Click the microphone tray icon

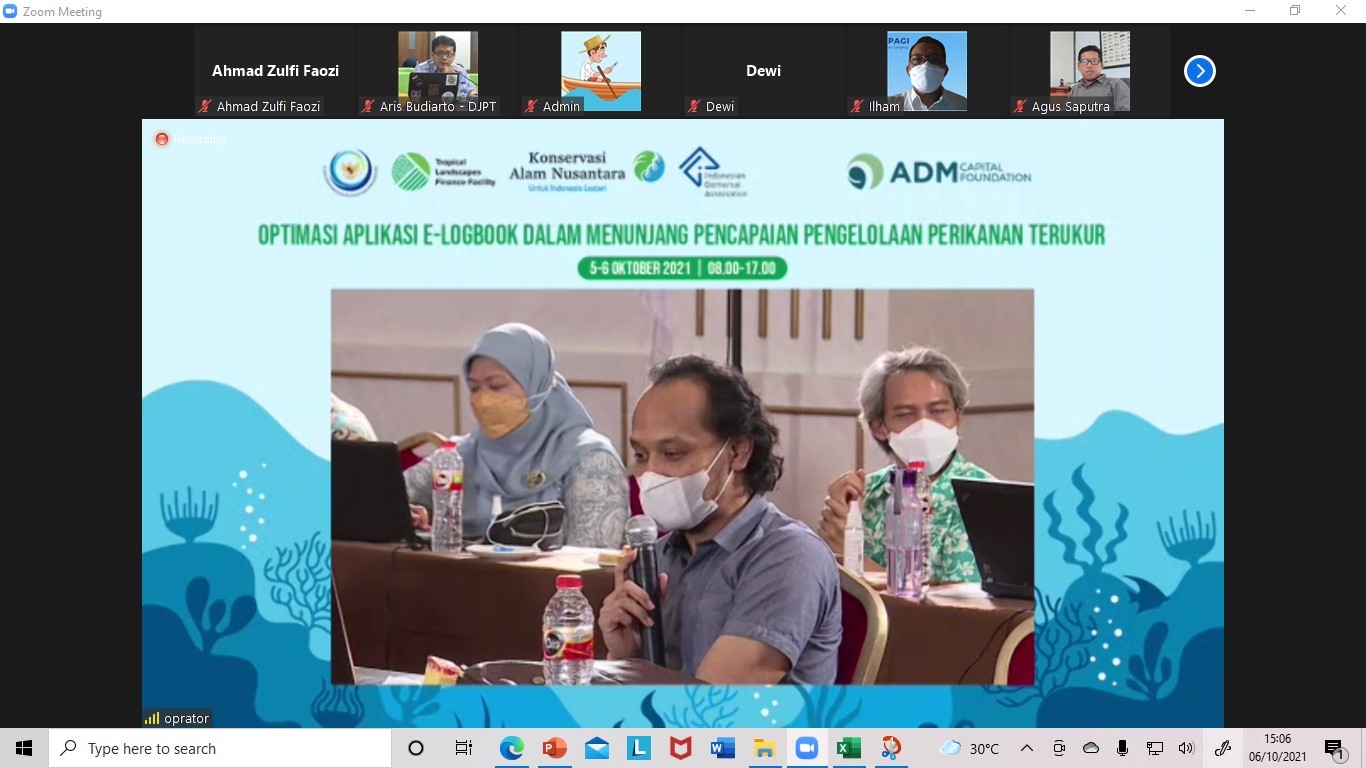(x=1123, y=748)
